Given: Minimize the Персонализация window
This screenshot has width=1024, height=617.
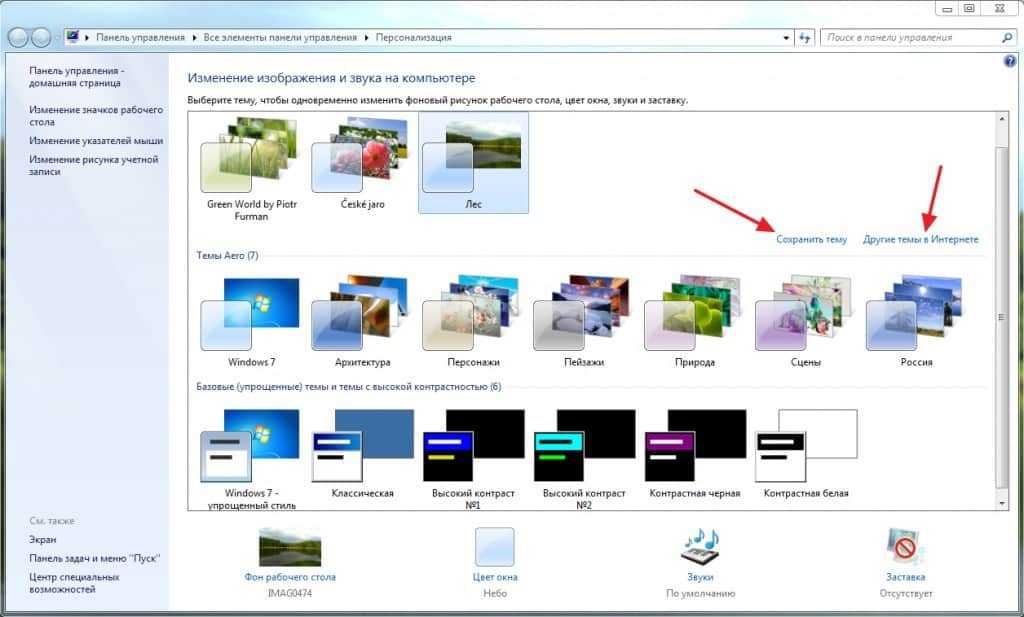Looking at the screenshot, I should 946,8.
